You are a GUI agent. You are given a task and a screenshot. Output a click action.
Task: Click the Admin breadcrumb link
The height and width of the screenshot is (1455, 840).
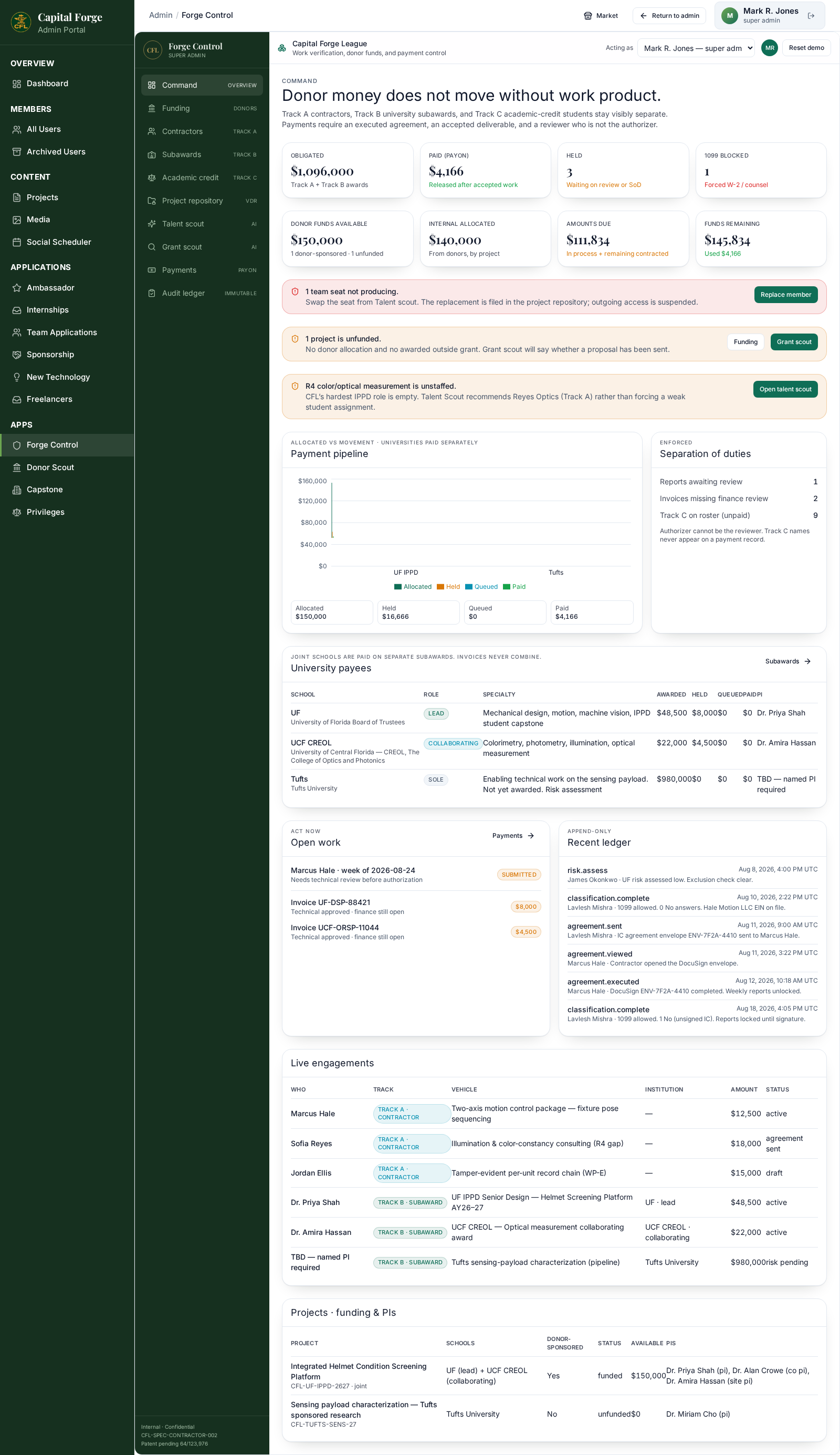coord(161,15)
